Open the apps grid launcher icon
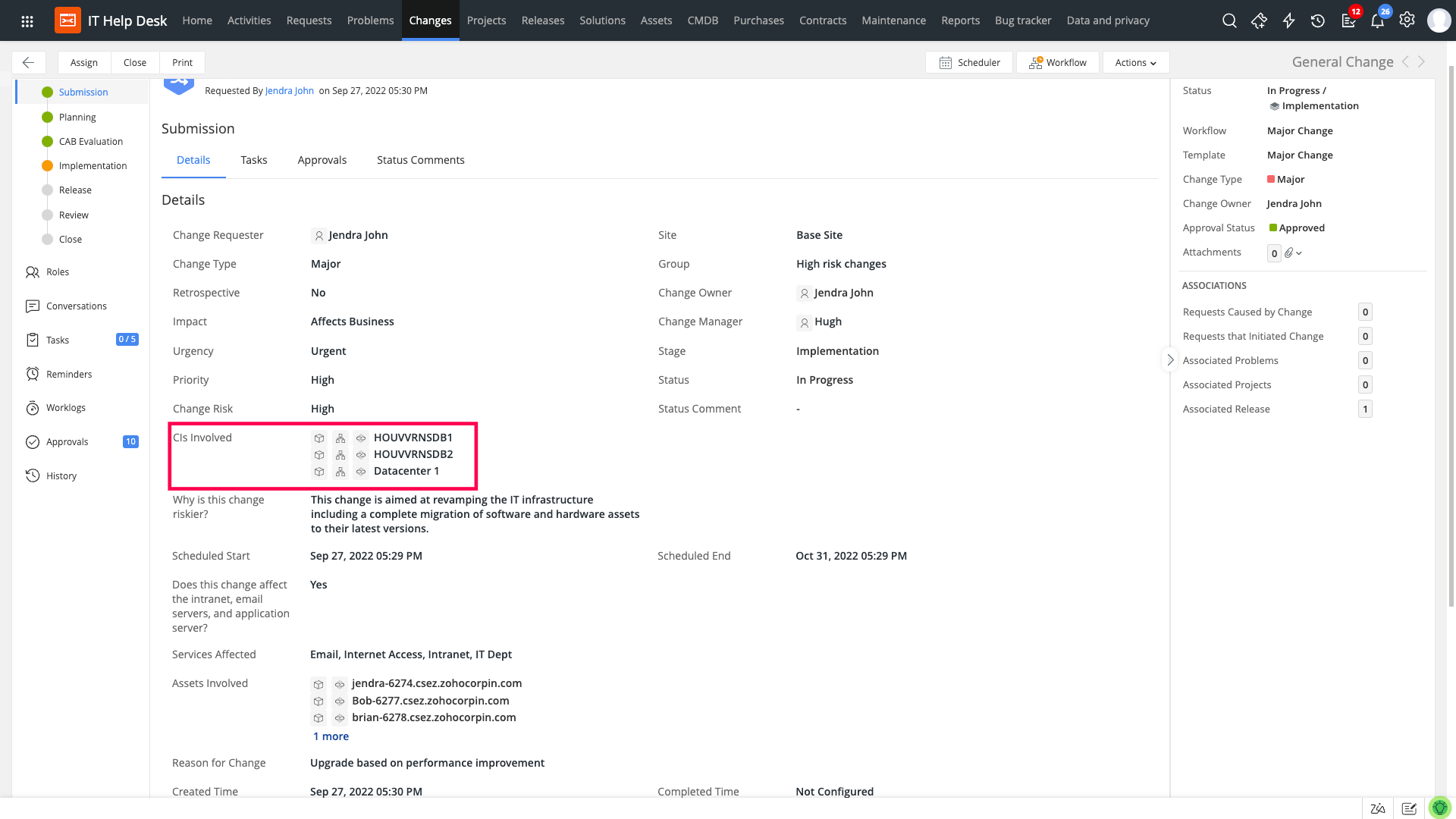 point(27,21)
